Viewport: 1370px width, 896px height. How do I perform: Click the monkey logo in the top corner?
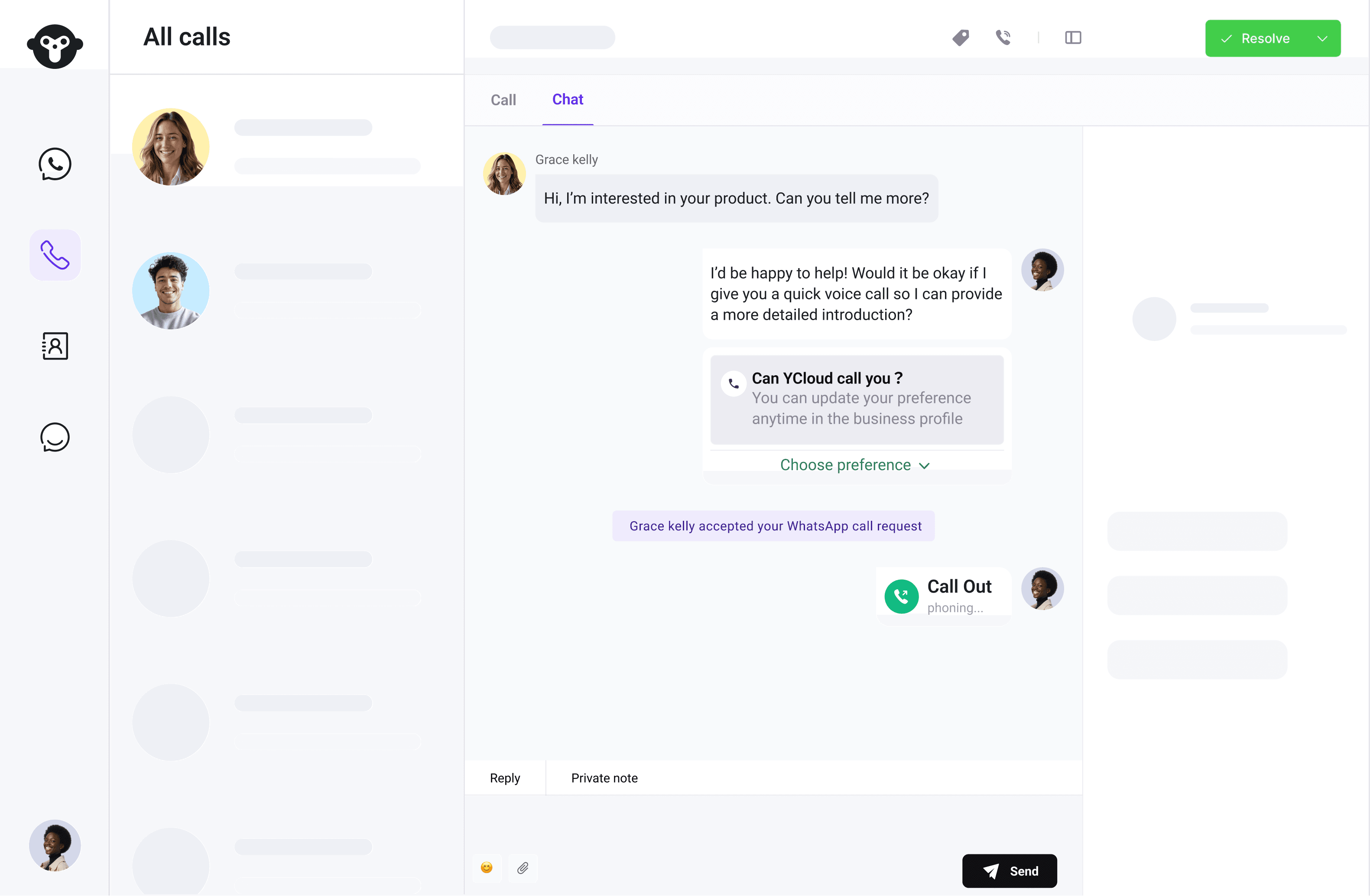coord(55,46)
